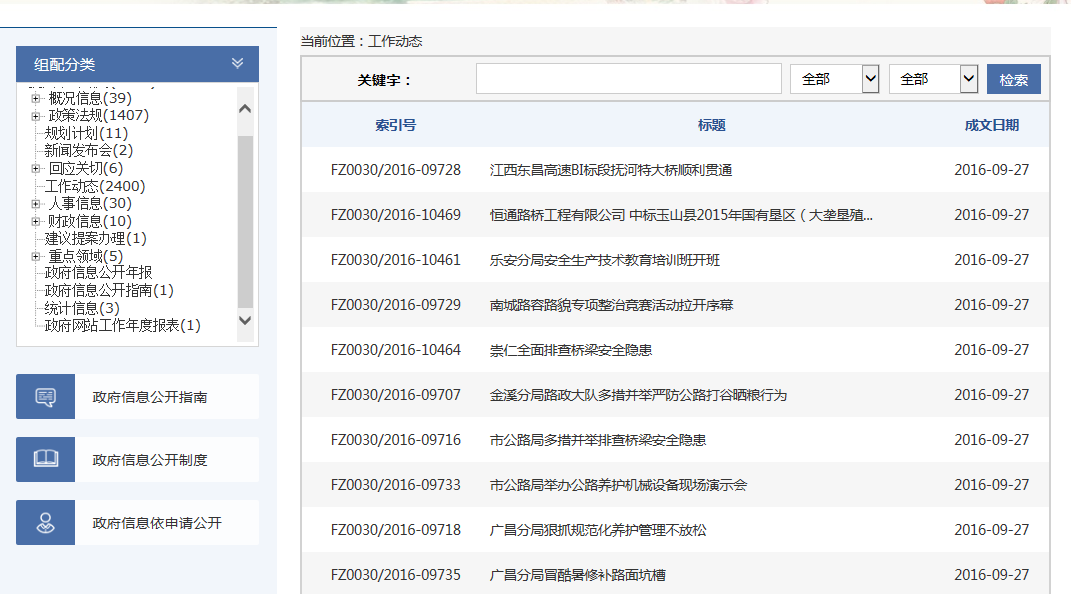Expand the 财政信息(10) tree node
Viewport: 1071px width, 594px height.
(x=36, y=221)
